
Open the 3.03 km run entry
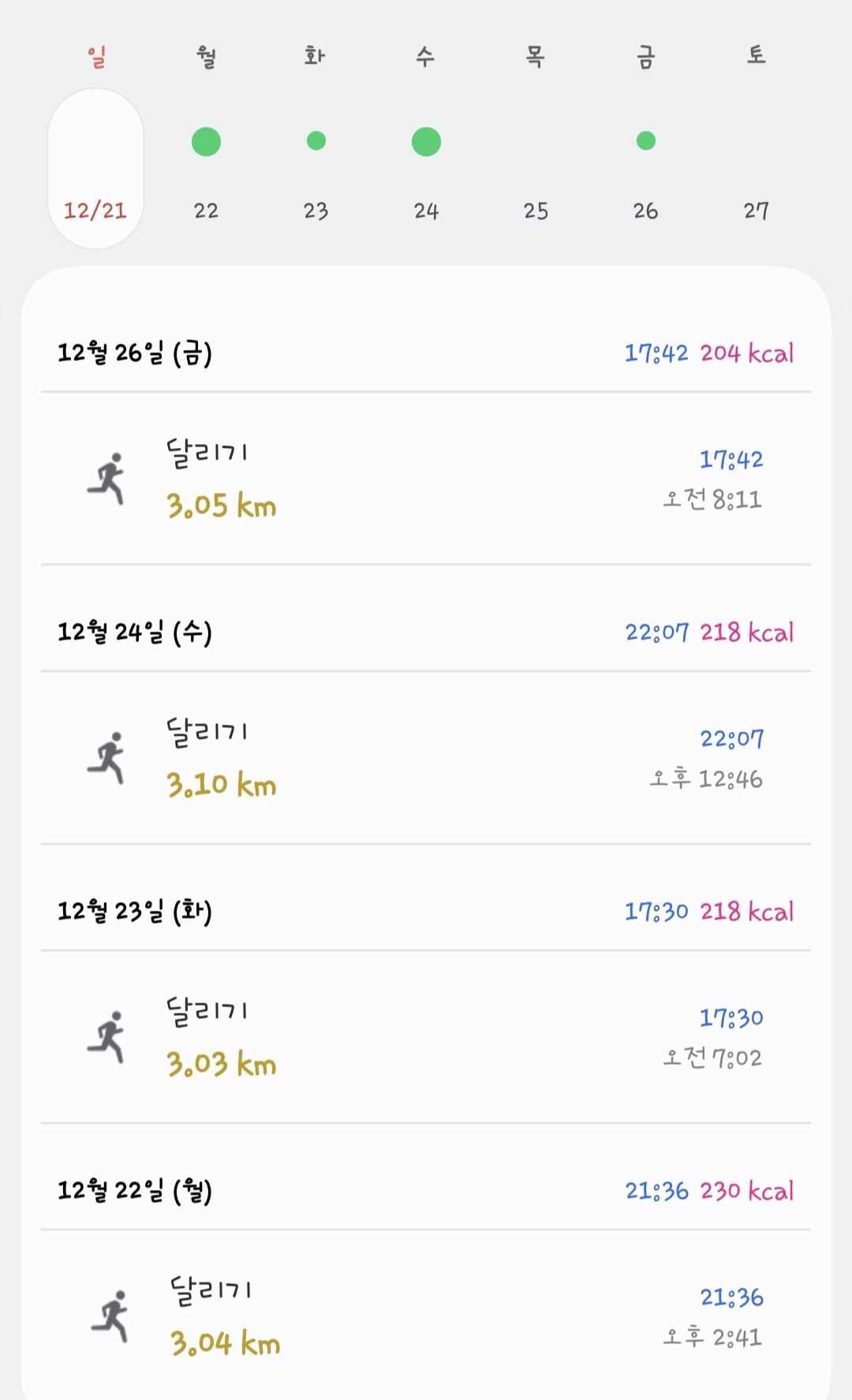426,1037
